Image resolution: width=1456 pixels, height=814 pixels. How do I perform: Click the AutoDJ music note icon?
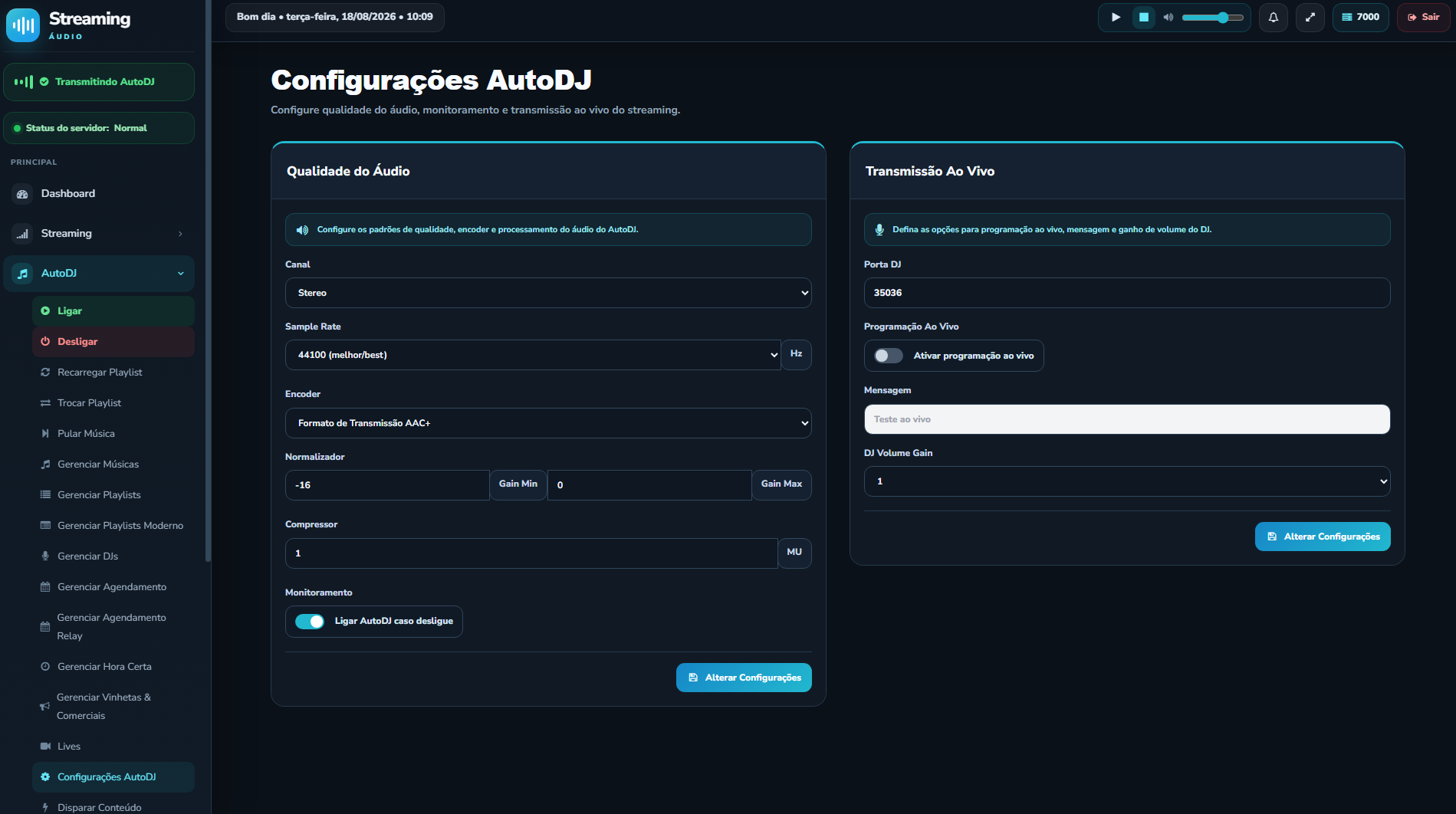22,274
